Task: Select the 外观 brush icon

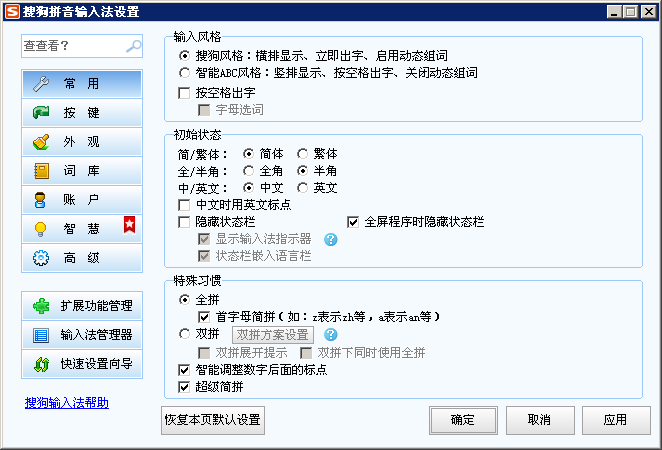Action: (41, 142)
